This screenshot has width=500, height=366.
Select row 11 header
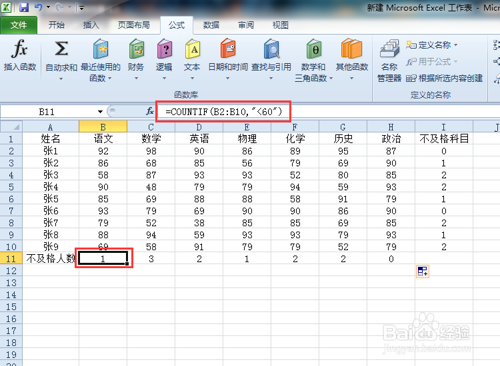[11, 259]
